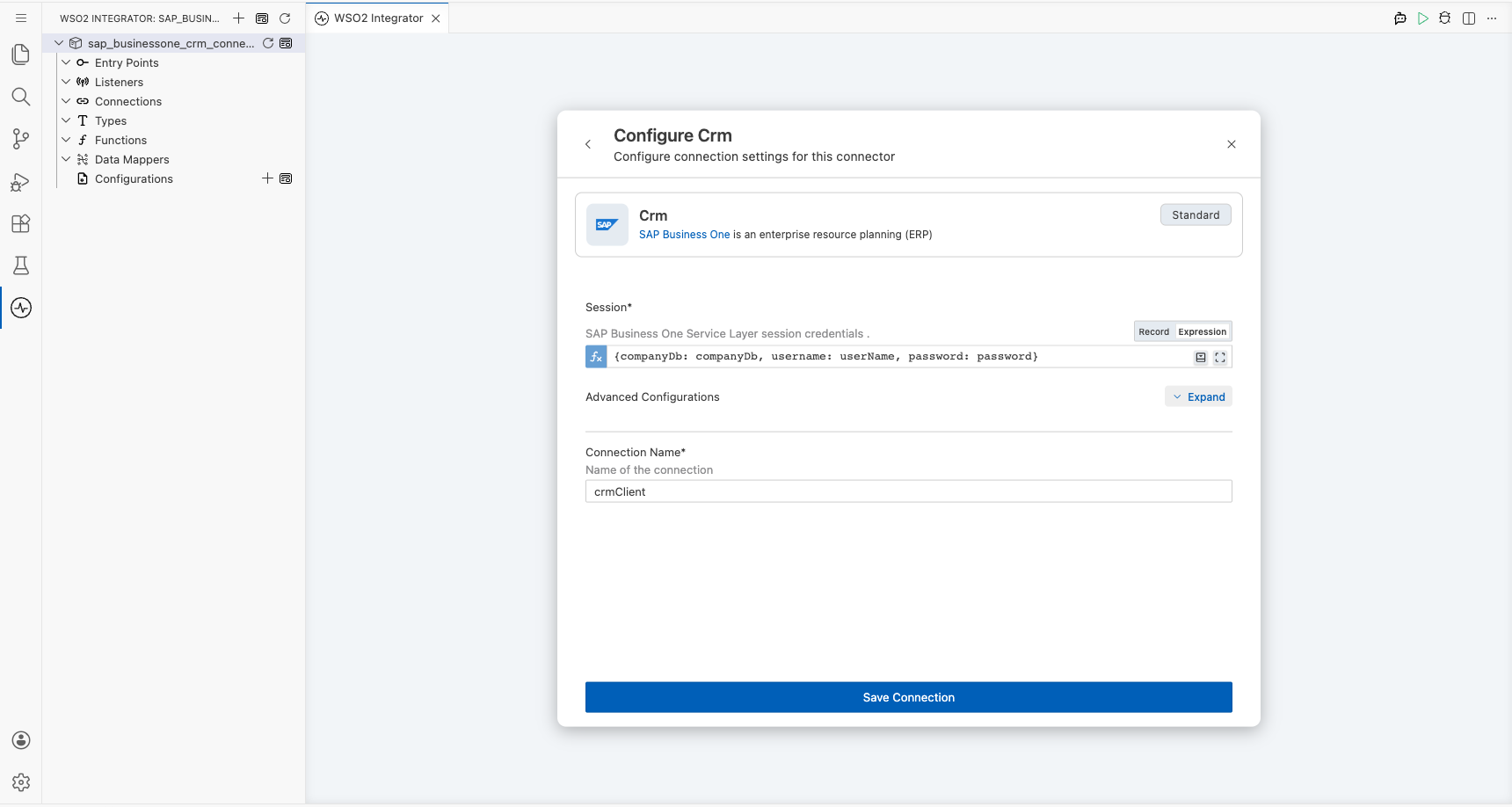This screenshot has height=807, width=1512.
Task: Open Configurations view icon on the row
Action: pyautogui.click(x=286, y=178)
